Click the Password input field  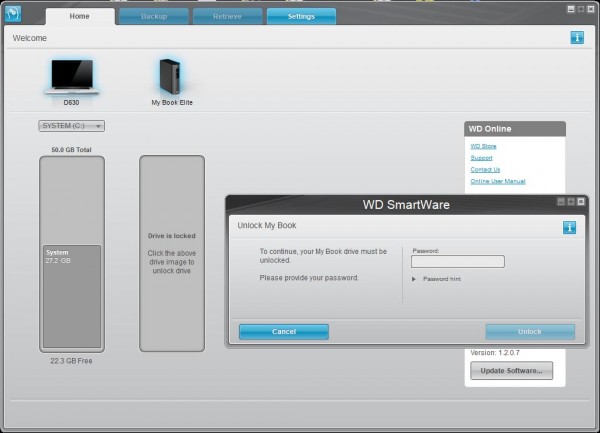point(458,262)
